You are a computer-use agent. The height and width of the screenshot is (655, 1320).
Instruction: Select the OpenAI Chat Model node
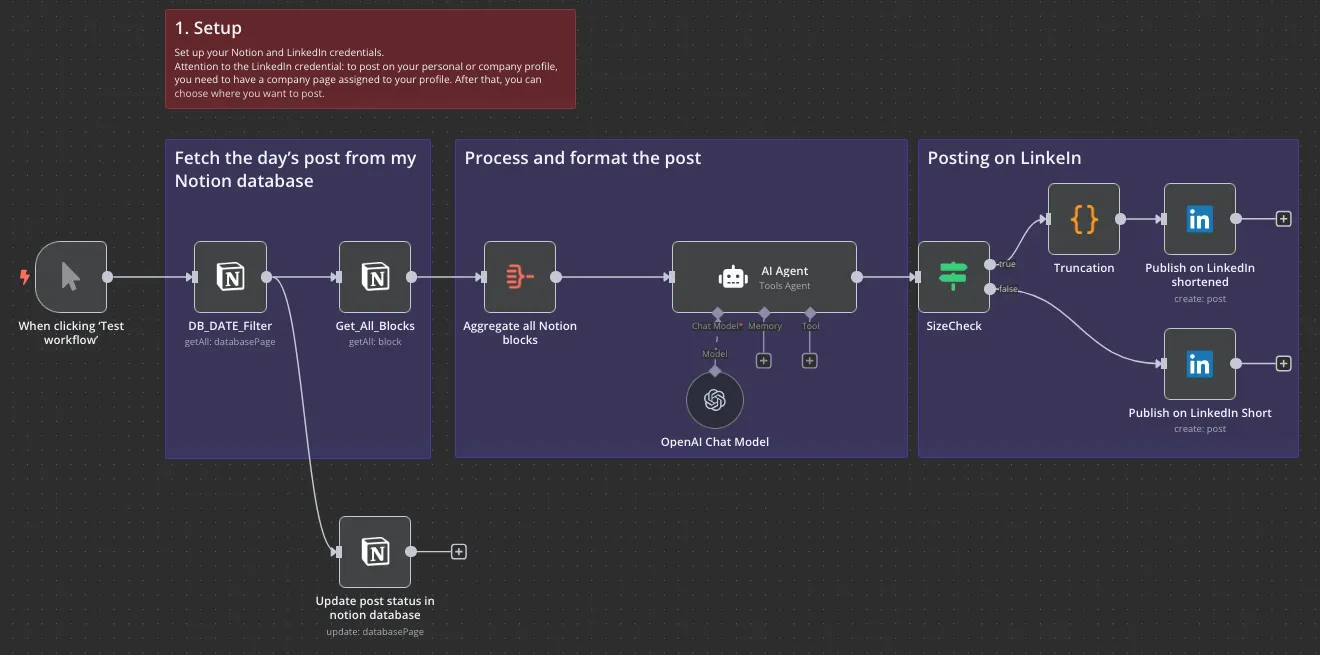pyautogui.click(x=715, y=400)
